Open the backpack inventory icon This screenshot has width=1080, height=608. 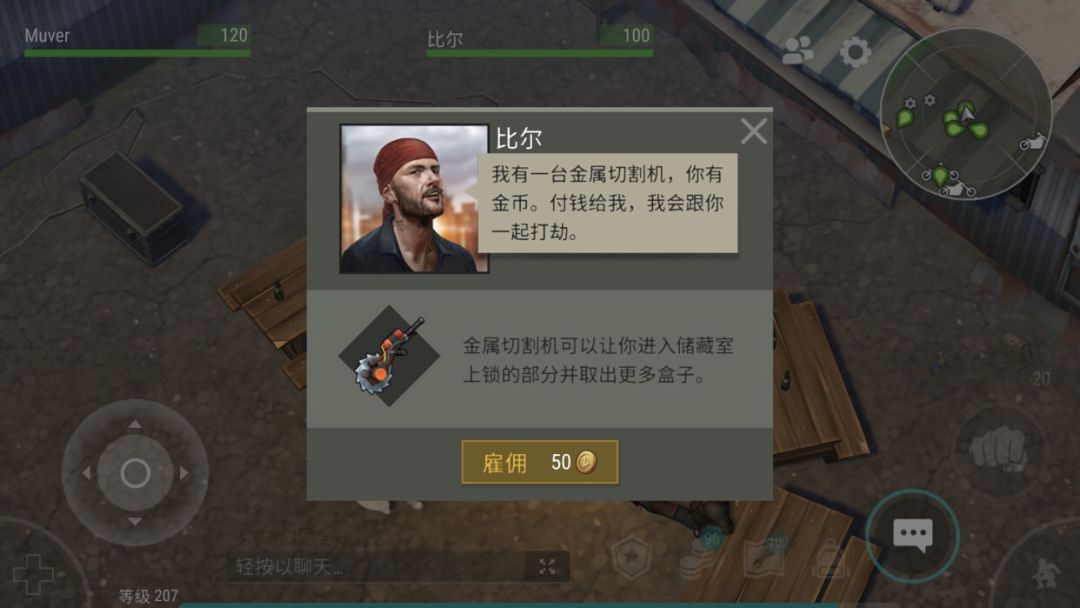click(831, 559)
